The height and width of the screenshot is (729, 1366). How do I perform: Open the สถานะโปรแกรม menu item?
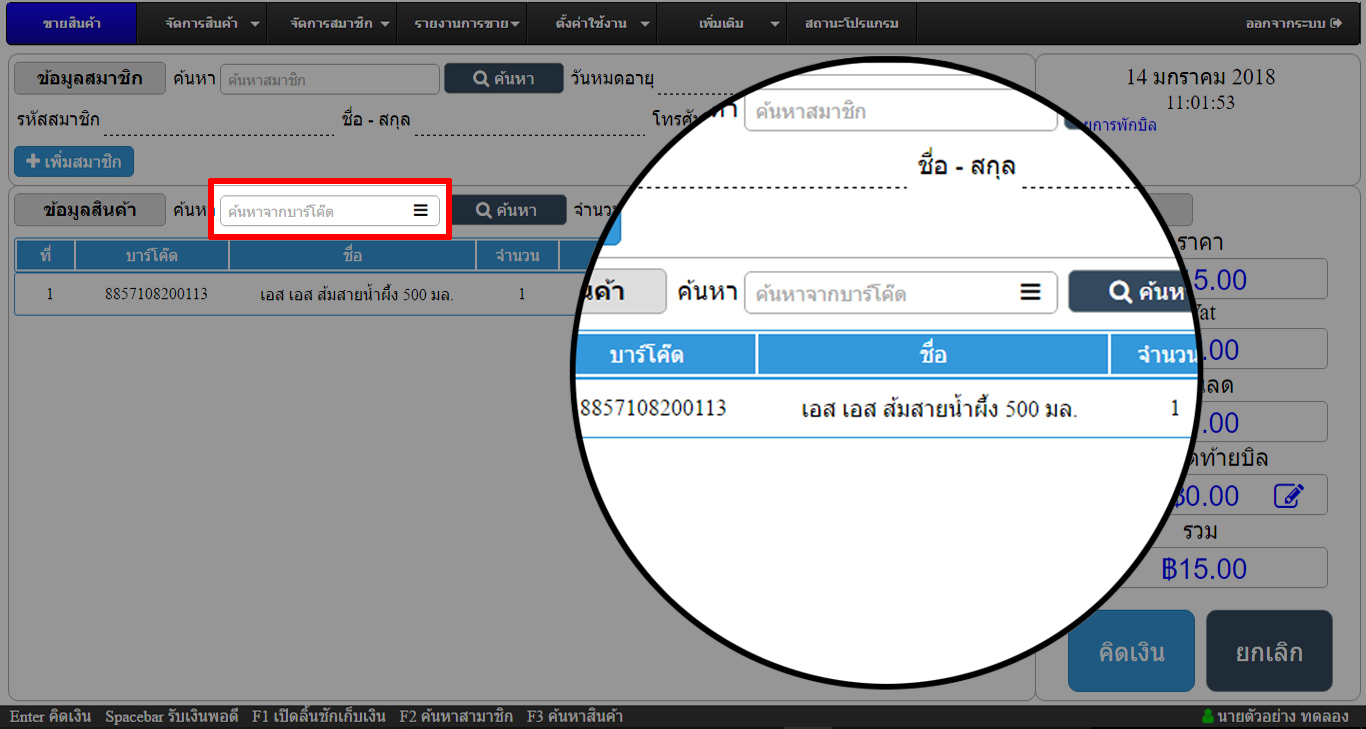click(x=851, y=23)
